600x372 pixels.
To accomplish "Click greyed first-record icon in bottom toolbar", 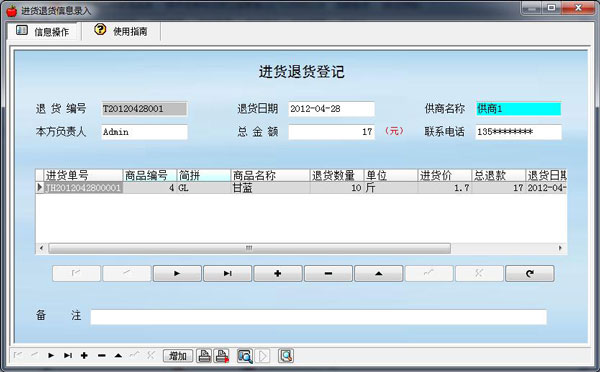I will tap(17, 356).
